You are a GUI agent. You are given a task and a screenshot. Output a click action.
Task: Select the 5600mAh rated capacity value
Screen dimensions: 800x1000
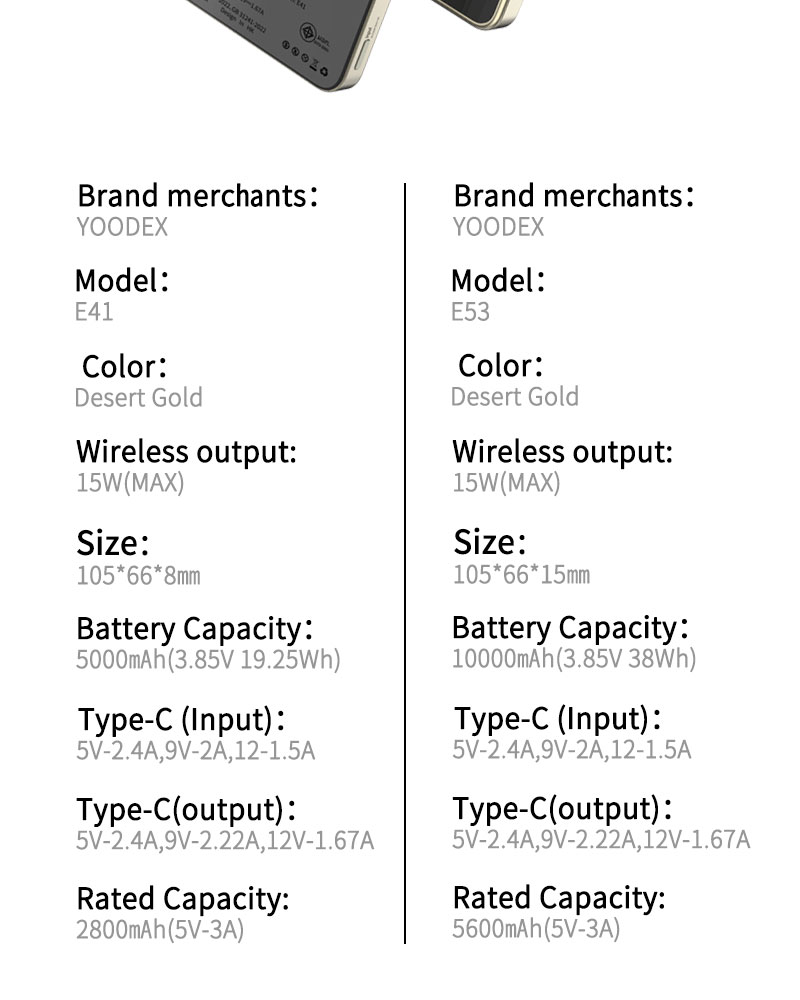(536, 929)
